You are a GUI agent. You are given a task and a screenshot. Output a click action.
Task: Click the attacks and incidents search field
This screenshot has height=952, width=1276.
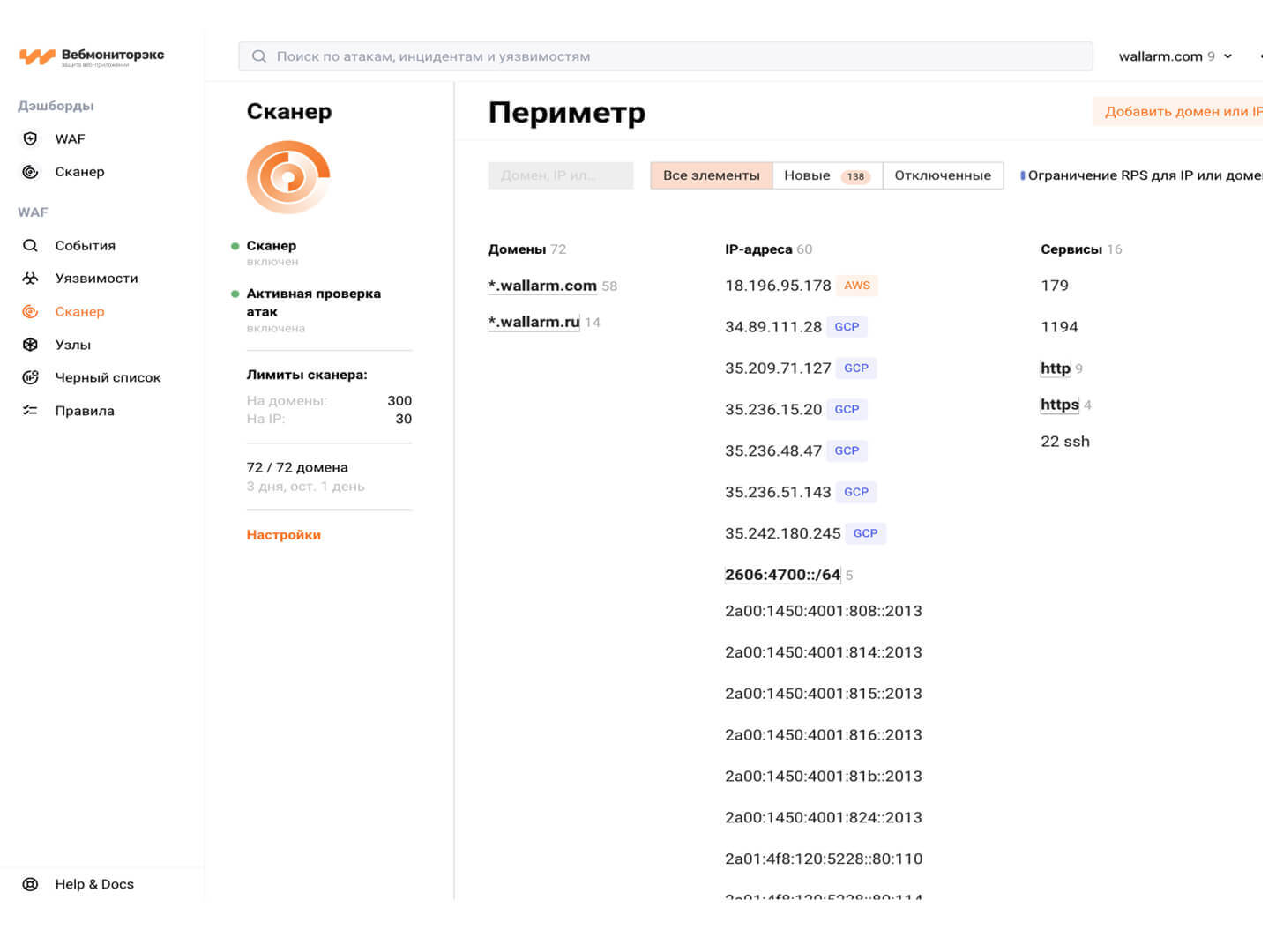pos(665,56)
